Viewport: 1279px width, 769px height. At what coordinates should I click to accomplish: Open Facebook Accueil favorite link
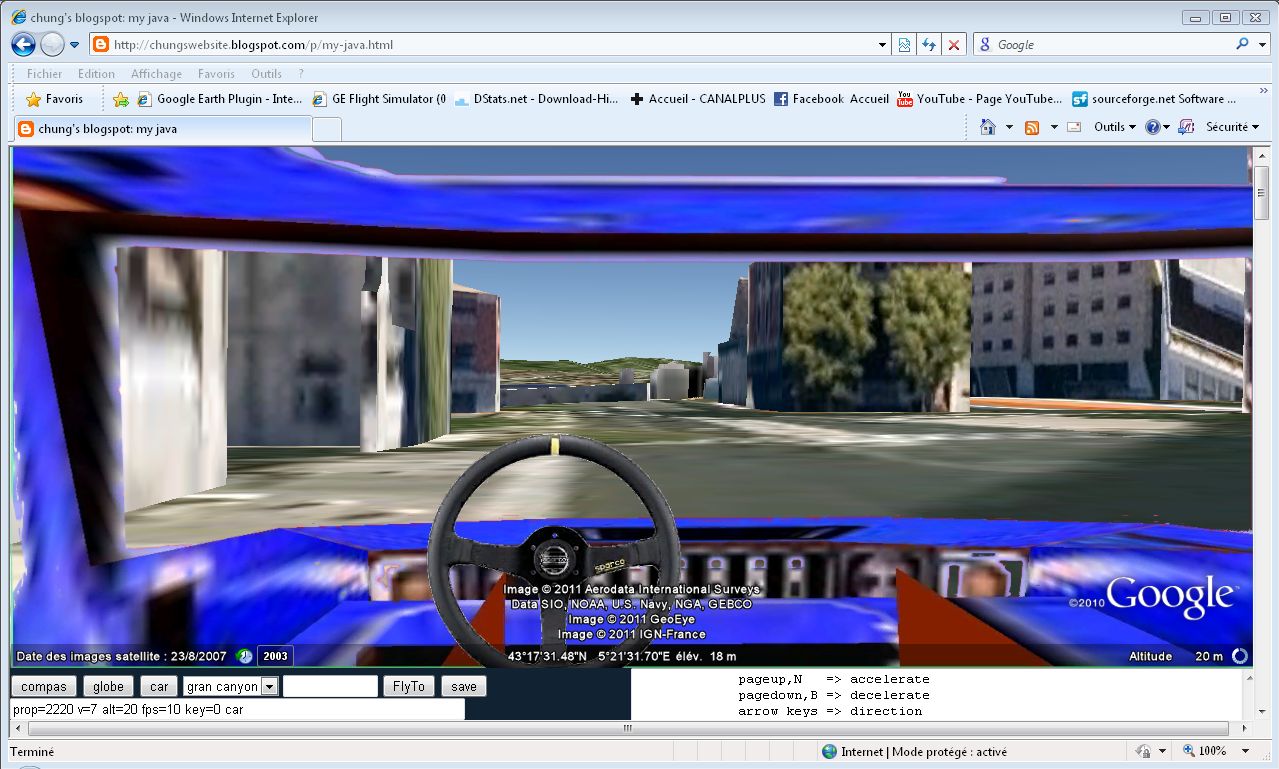tap(831, 99)
